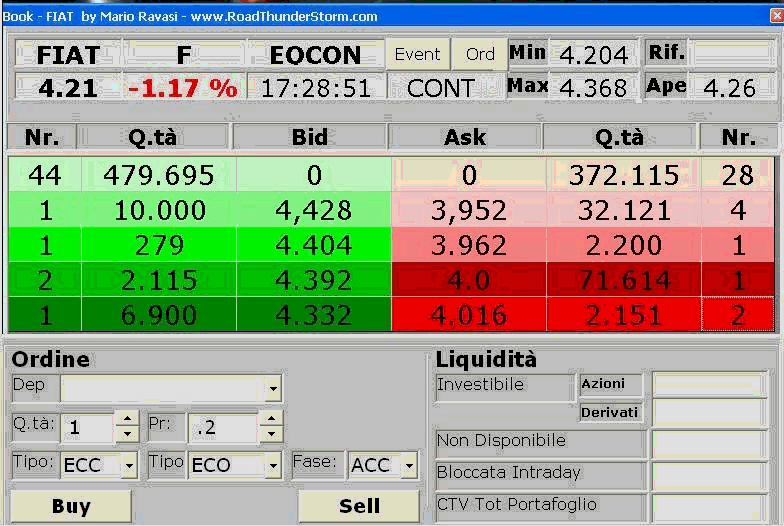The width and height of the screenshot is (784, 526).
Task: Select bid price 4.404
Action: coord(314,245)
